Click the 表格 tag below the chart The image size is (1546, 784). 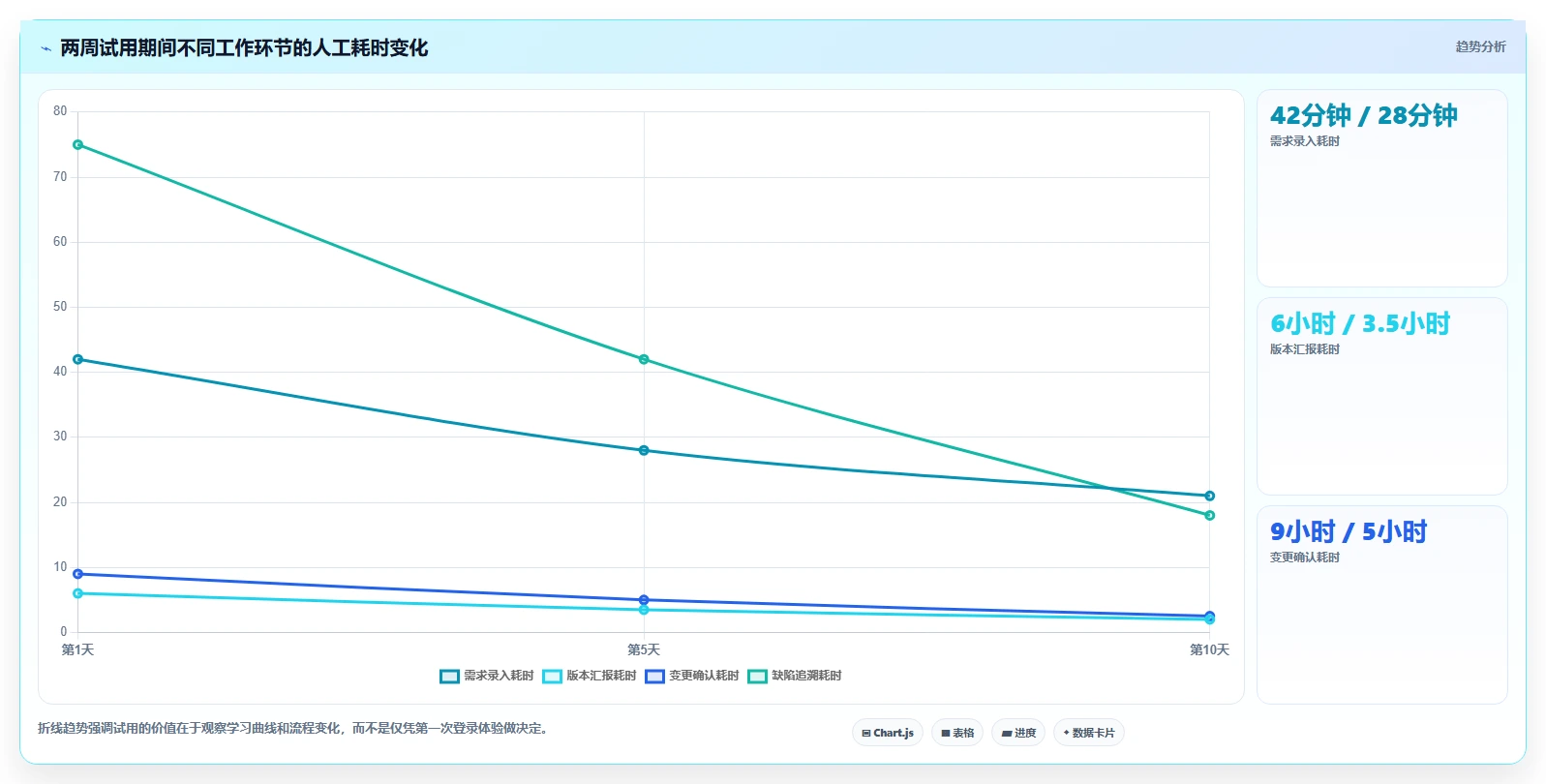click(x=957, y=733)
